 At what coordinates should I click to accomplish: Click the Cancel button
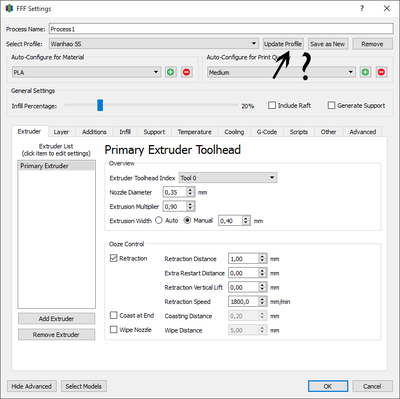tap(372, 386)
